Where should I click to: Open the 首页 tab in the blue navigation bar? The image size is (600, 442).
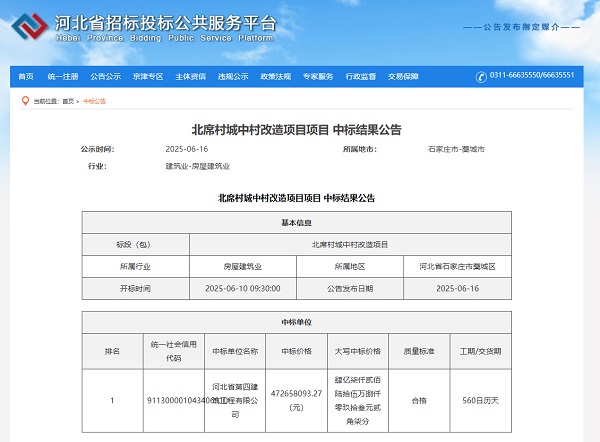coord(26,76)
